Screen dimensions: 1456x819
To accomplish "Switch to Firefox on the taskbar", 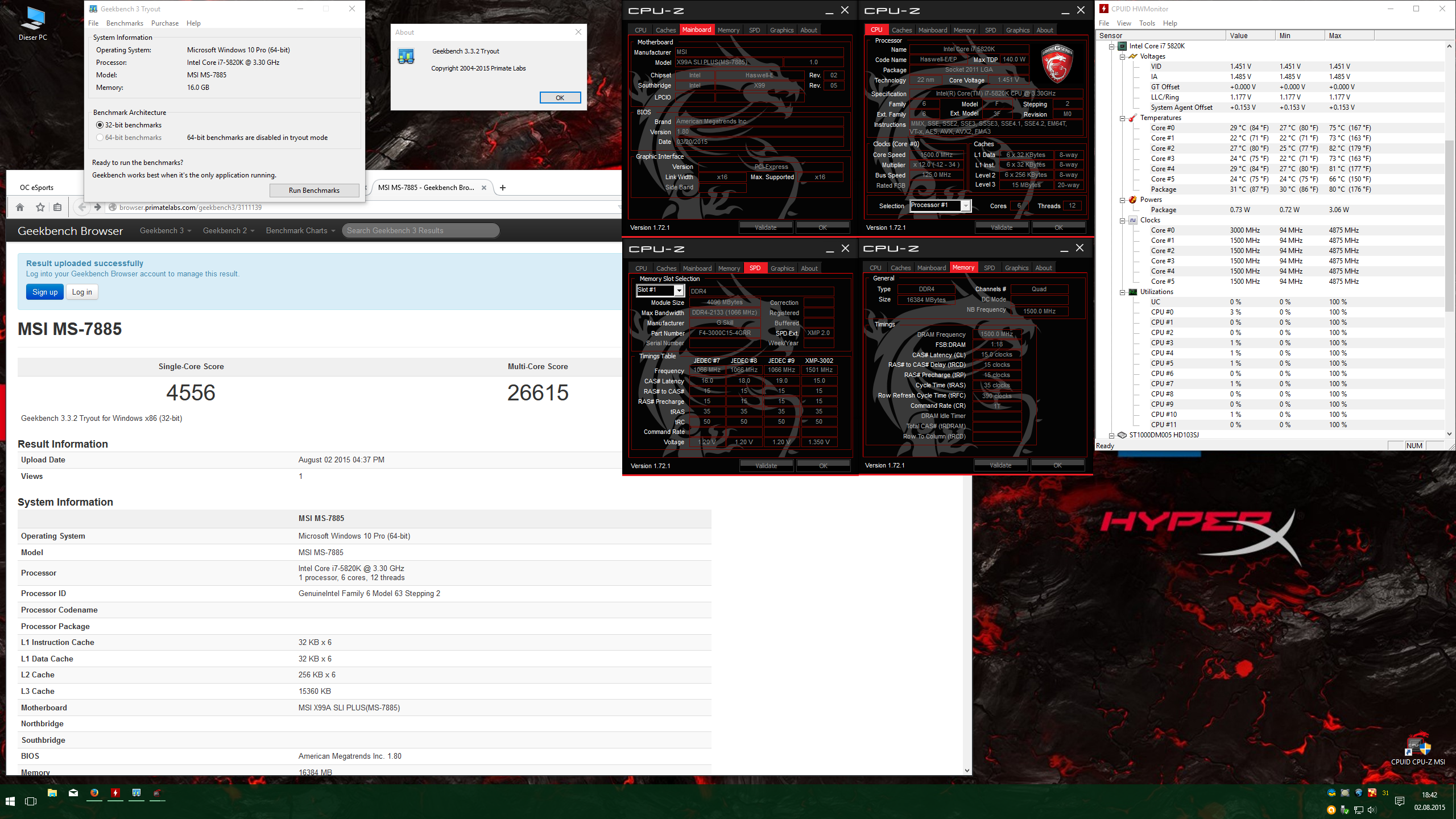I will coord(94,793).
